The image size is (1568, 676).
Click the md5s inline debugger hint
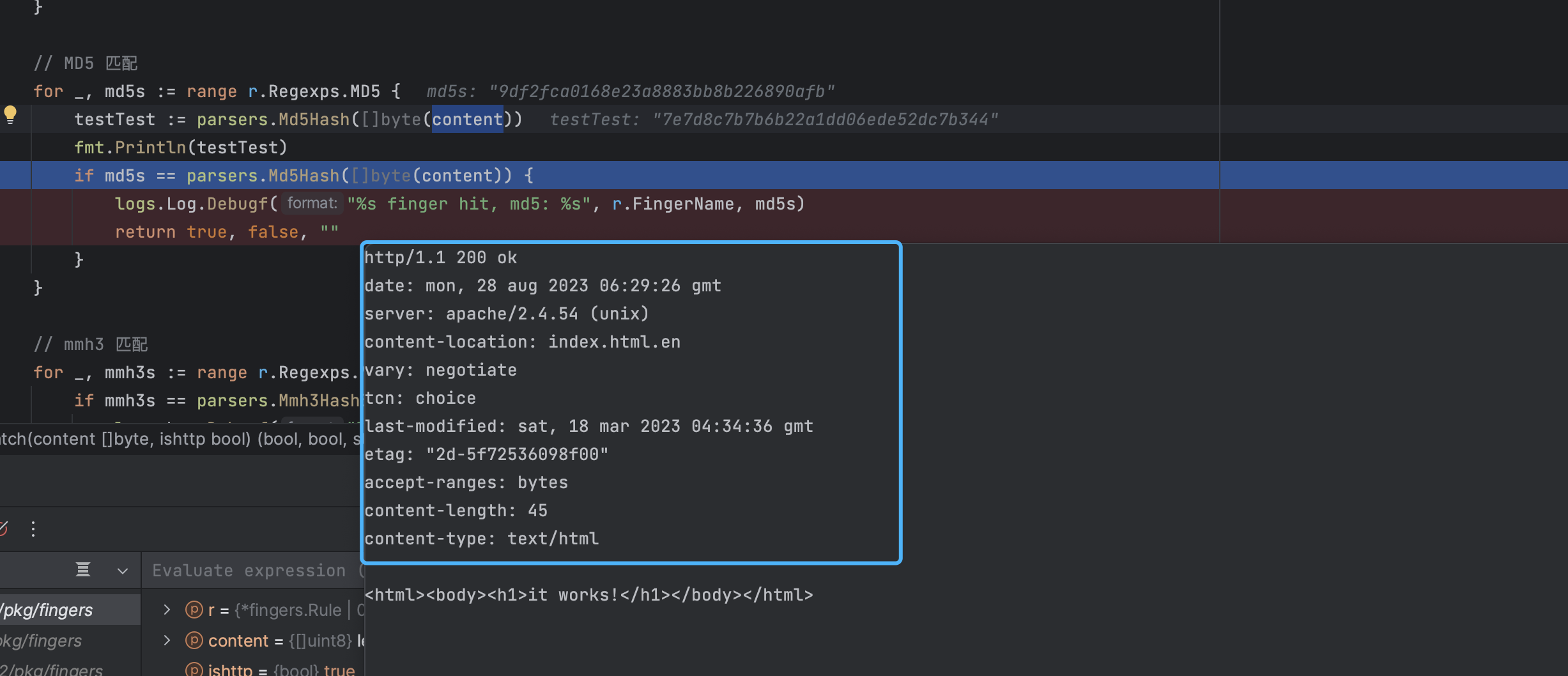tap(629, 91)
